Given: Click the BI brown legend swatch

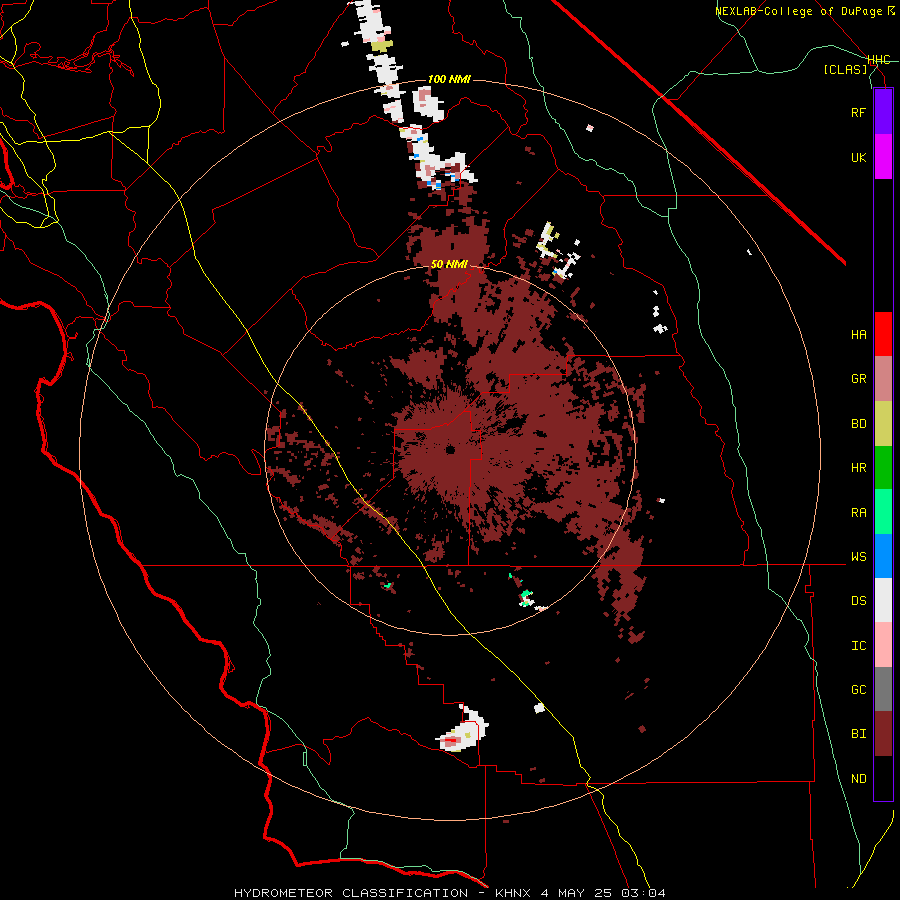Looking at the screenshot, I should point(883,734).
